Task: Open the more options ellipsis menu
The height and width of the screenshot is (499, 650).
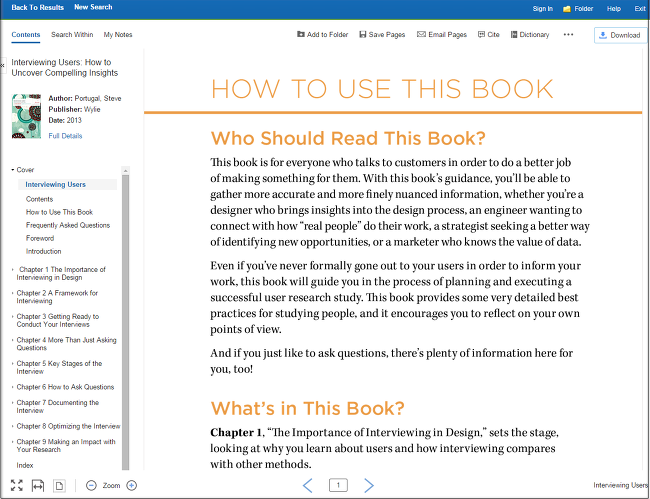Action: (568, 34)
